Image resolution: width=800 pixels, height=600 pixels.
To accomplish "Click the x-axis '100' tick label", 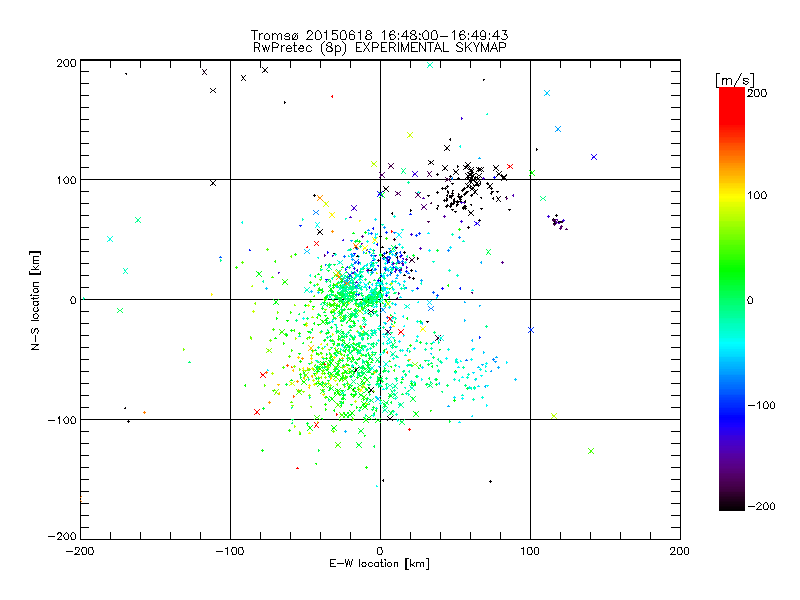I will tap(530, 551).
